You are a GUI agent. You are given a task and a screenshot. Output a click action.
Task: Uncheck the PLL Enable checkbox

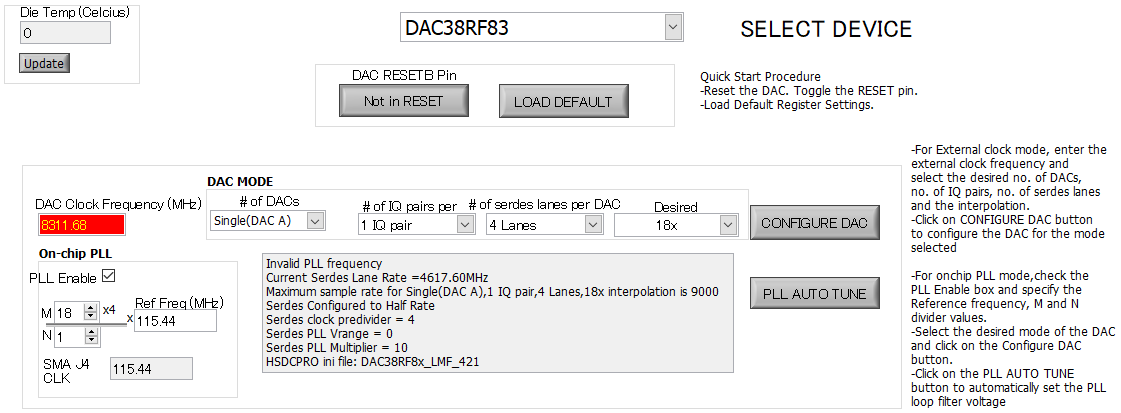tap(109, 275)
